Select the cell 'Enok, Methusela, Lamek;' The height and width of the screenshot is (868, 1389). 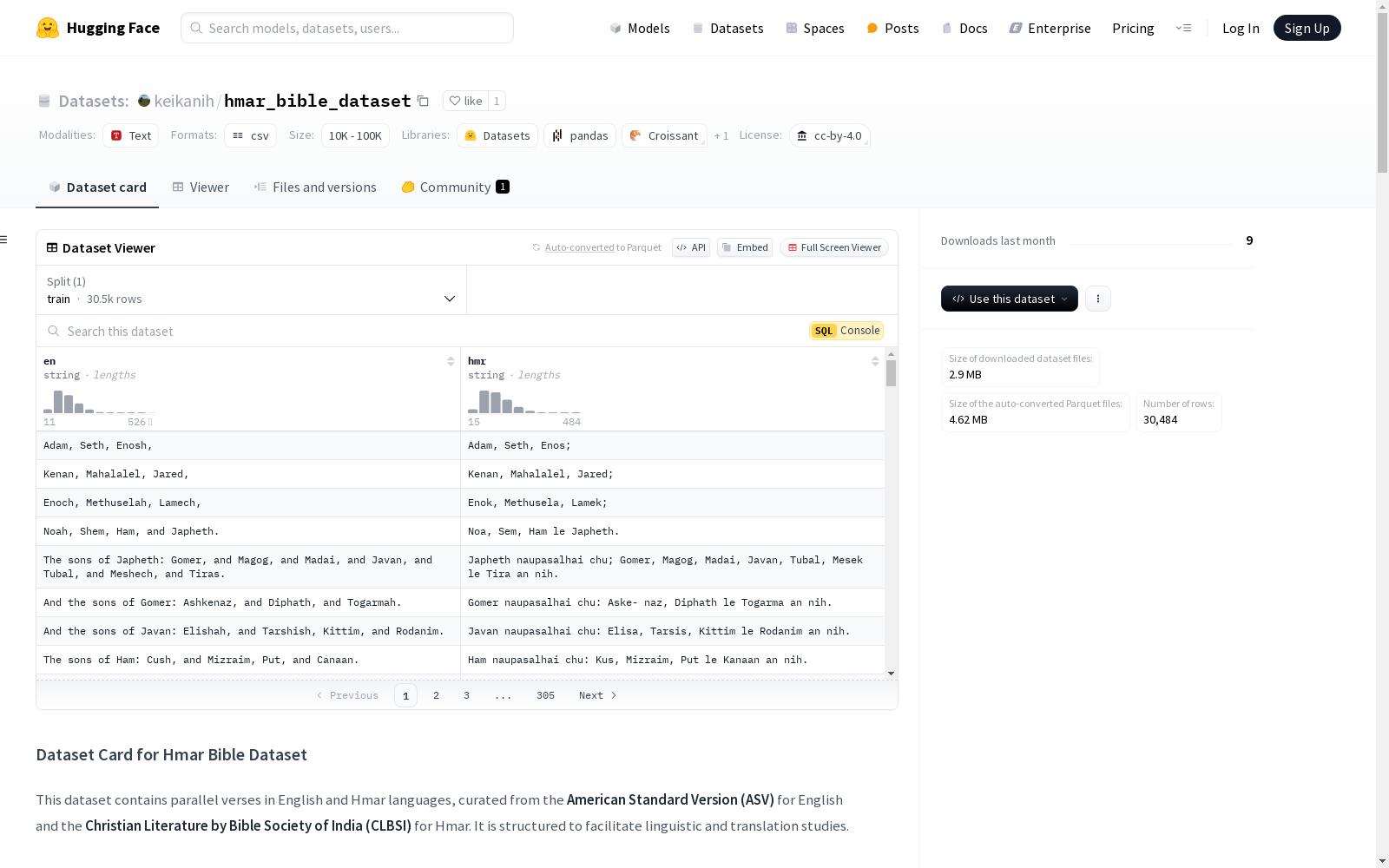coord(673,503)
